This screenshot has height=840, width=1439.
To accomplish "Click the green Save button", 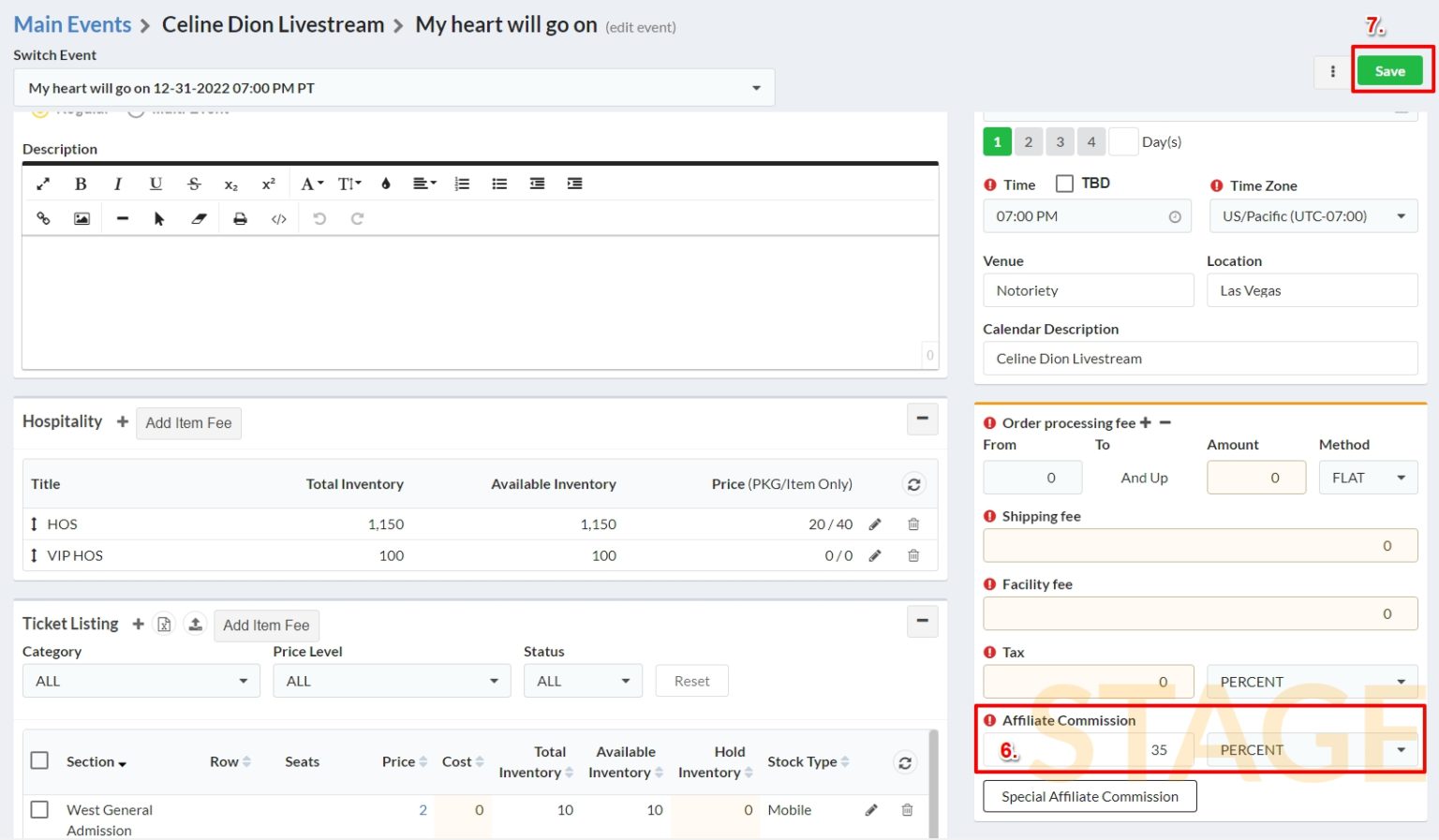I will click(1389, 71).
